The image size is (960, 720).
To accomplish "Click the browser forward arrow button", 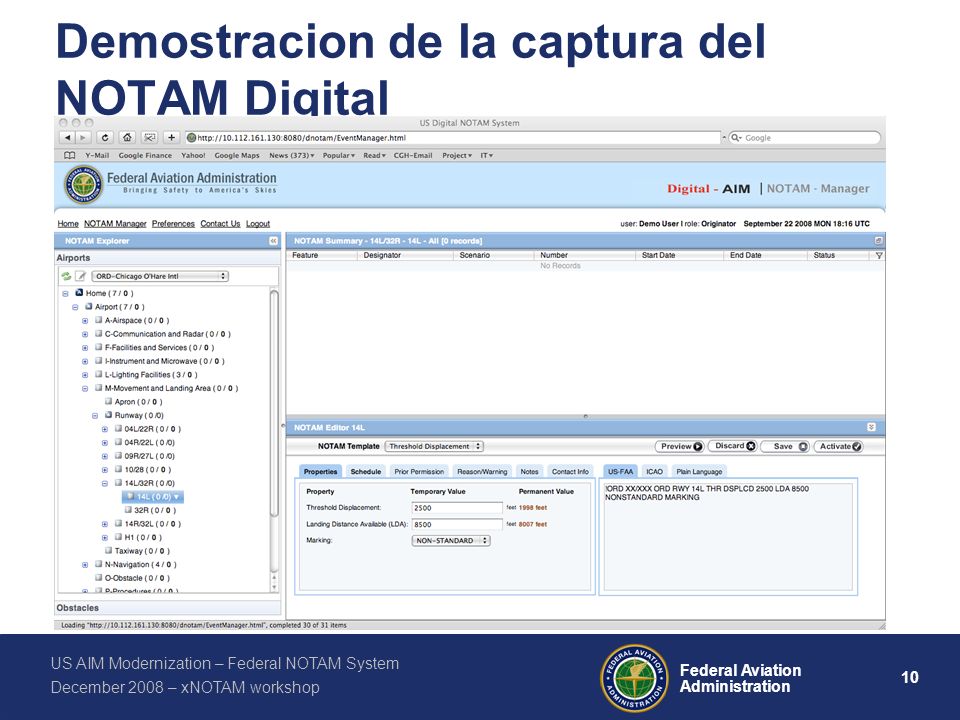I will tap(83, 138).
